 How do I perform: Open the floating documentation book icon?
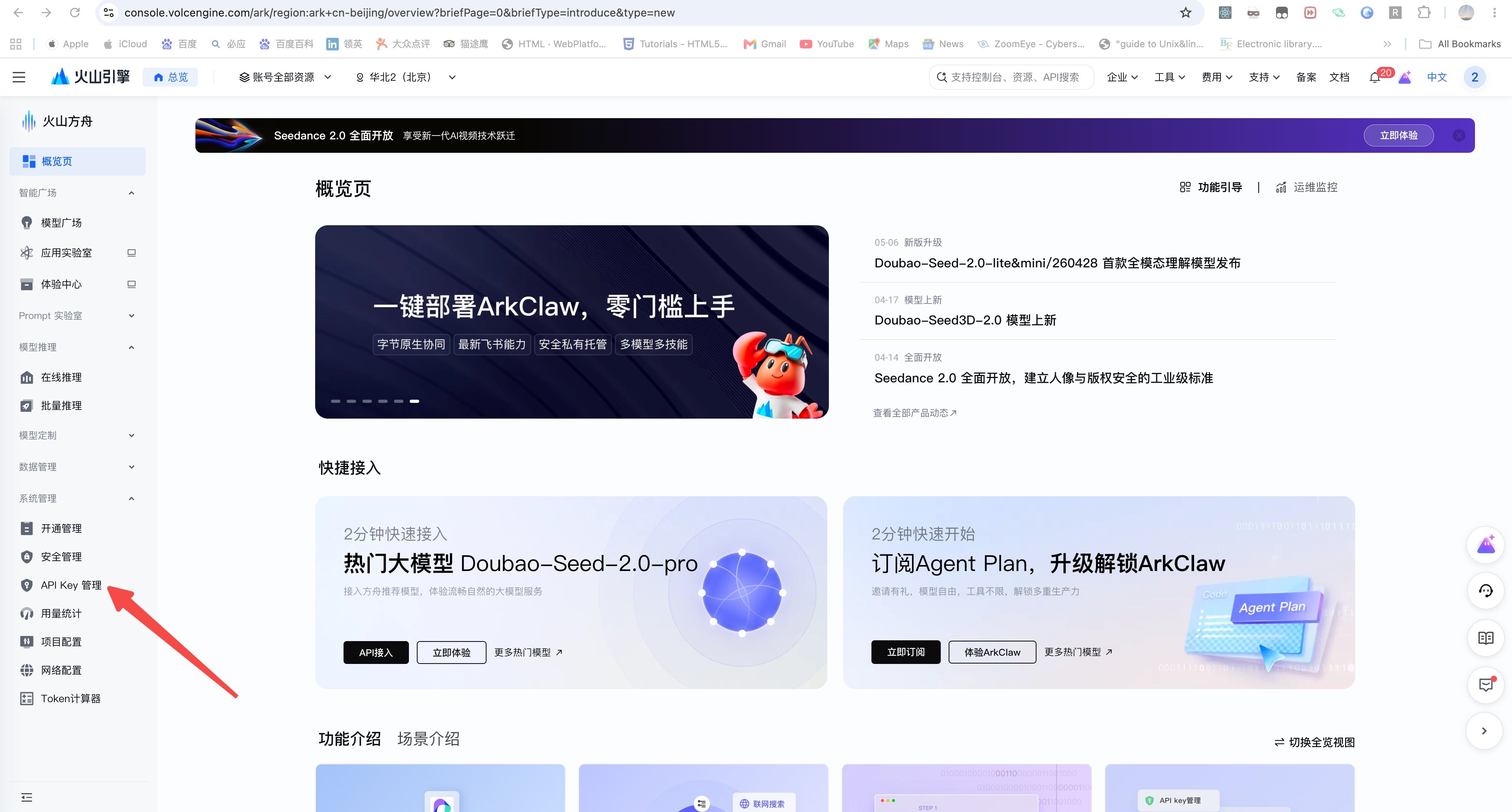point(1486,638)
